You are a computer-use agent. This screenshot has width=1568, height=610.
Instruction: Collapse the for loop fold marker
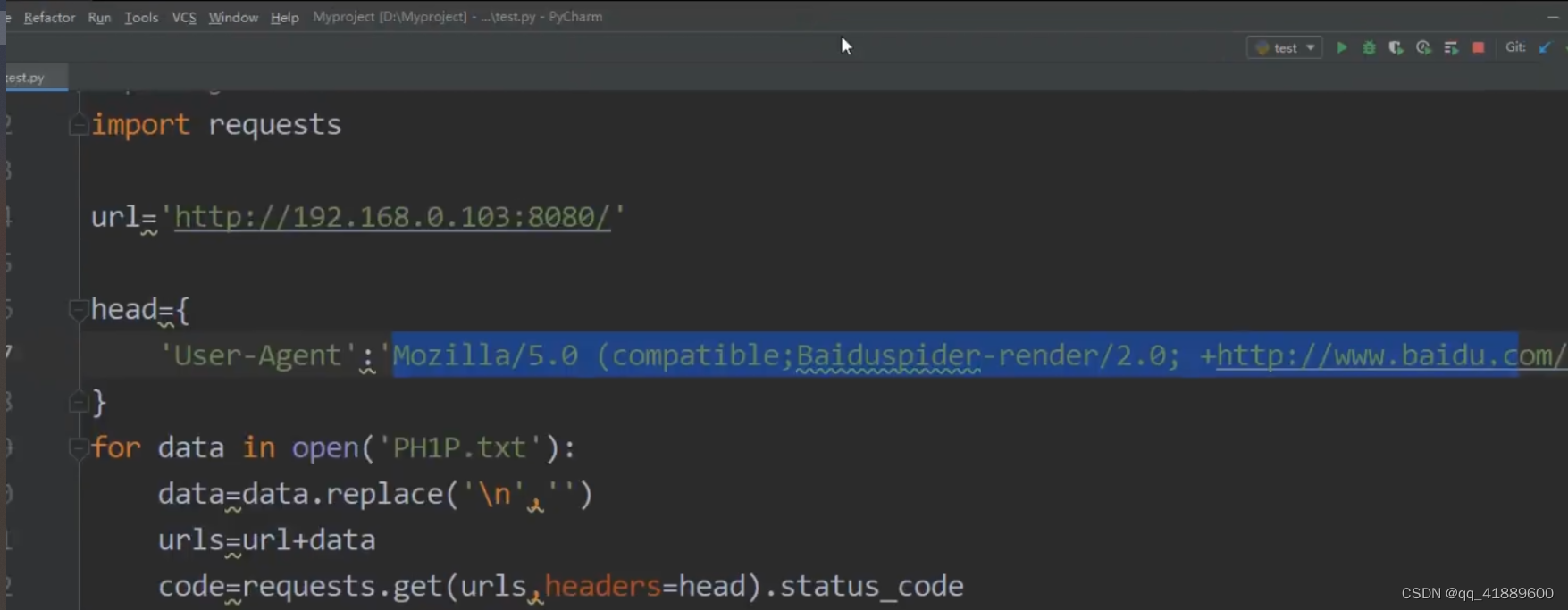[x=78, y=447]
